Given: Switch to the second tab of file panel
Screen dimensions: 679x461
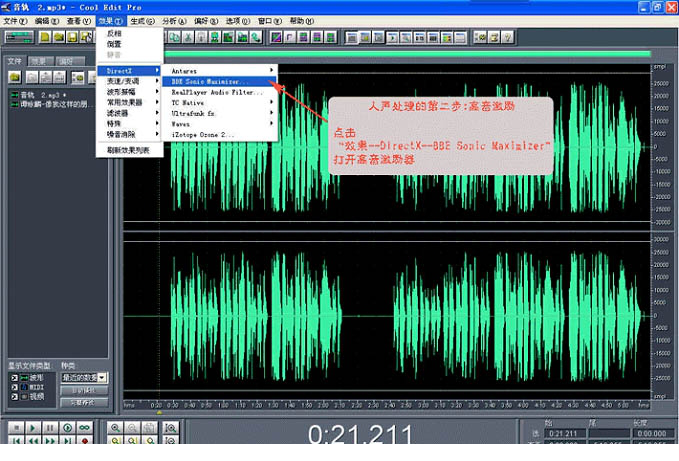Looking at the screenshot, I should coord(41,61).
